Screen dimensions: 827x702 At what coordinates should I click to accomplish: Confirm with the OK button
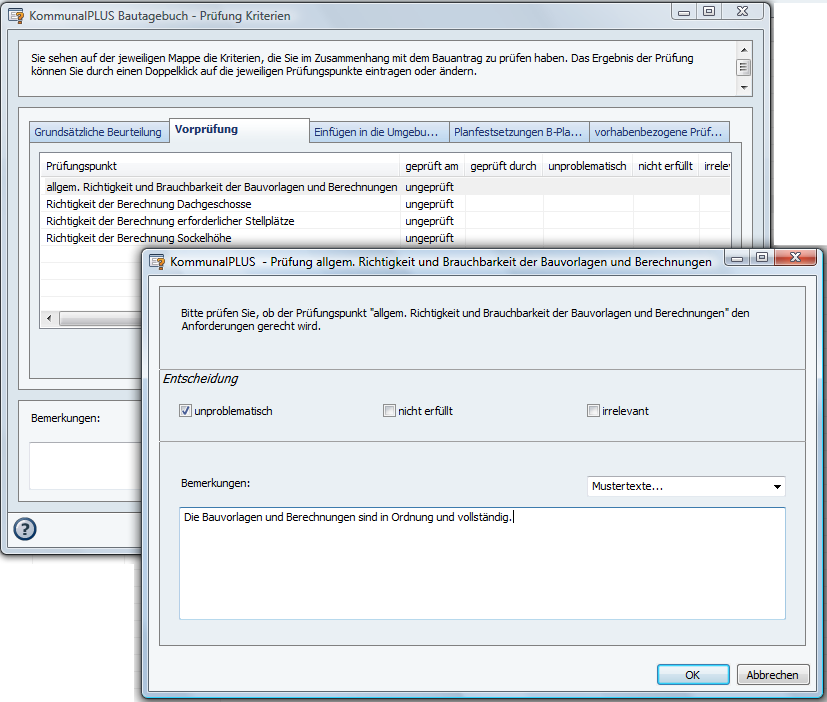(692, 675)
